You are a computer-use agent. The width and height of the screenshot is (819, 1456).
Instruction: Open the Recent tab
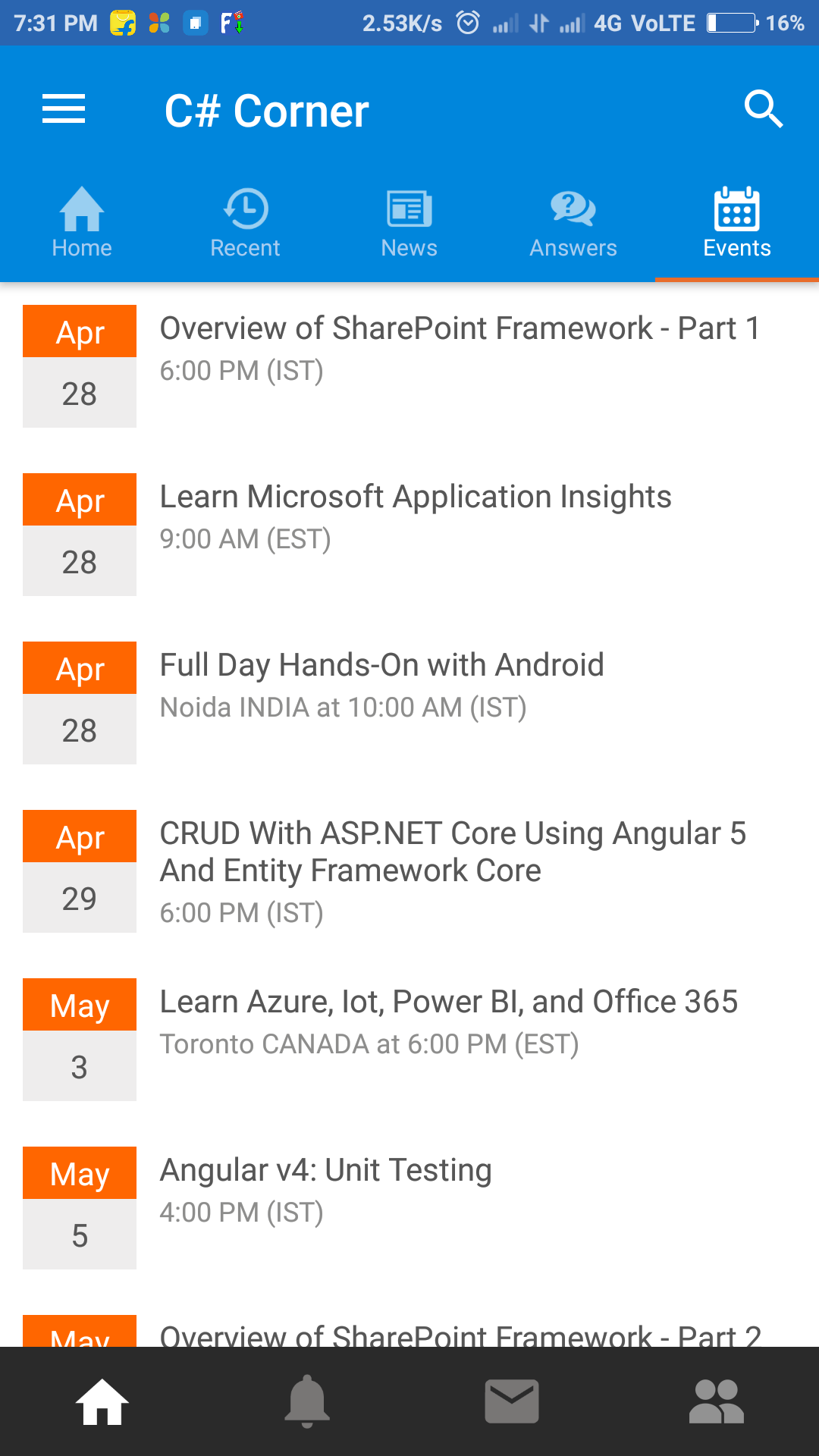246,223
